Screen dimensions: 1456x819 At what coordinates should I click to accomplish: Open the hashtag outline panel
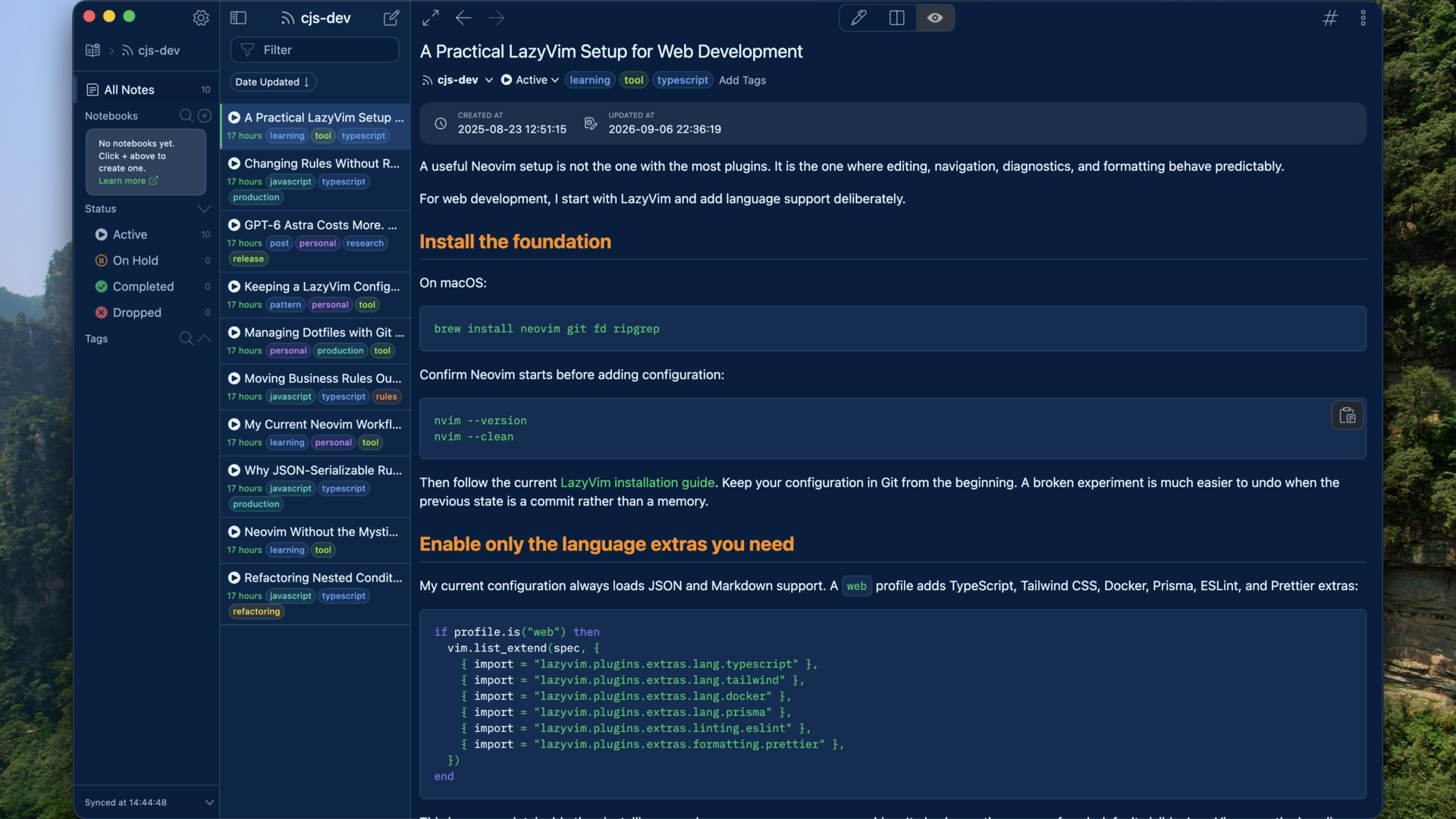(1330, 17)
